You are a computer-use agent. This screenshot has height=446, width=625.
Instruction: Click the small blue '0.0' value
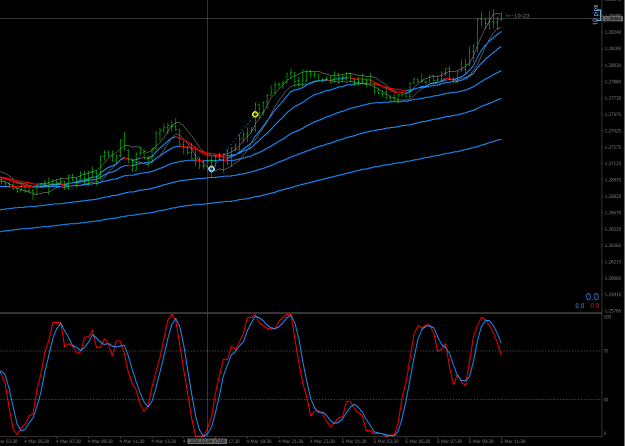coord(580,306)
